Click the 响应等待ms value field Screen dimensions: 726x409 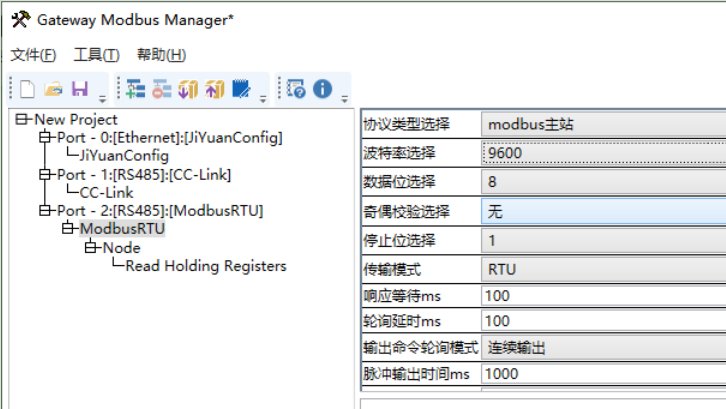(x=604, y=296)
